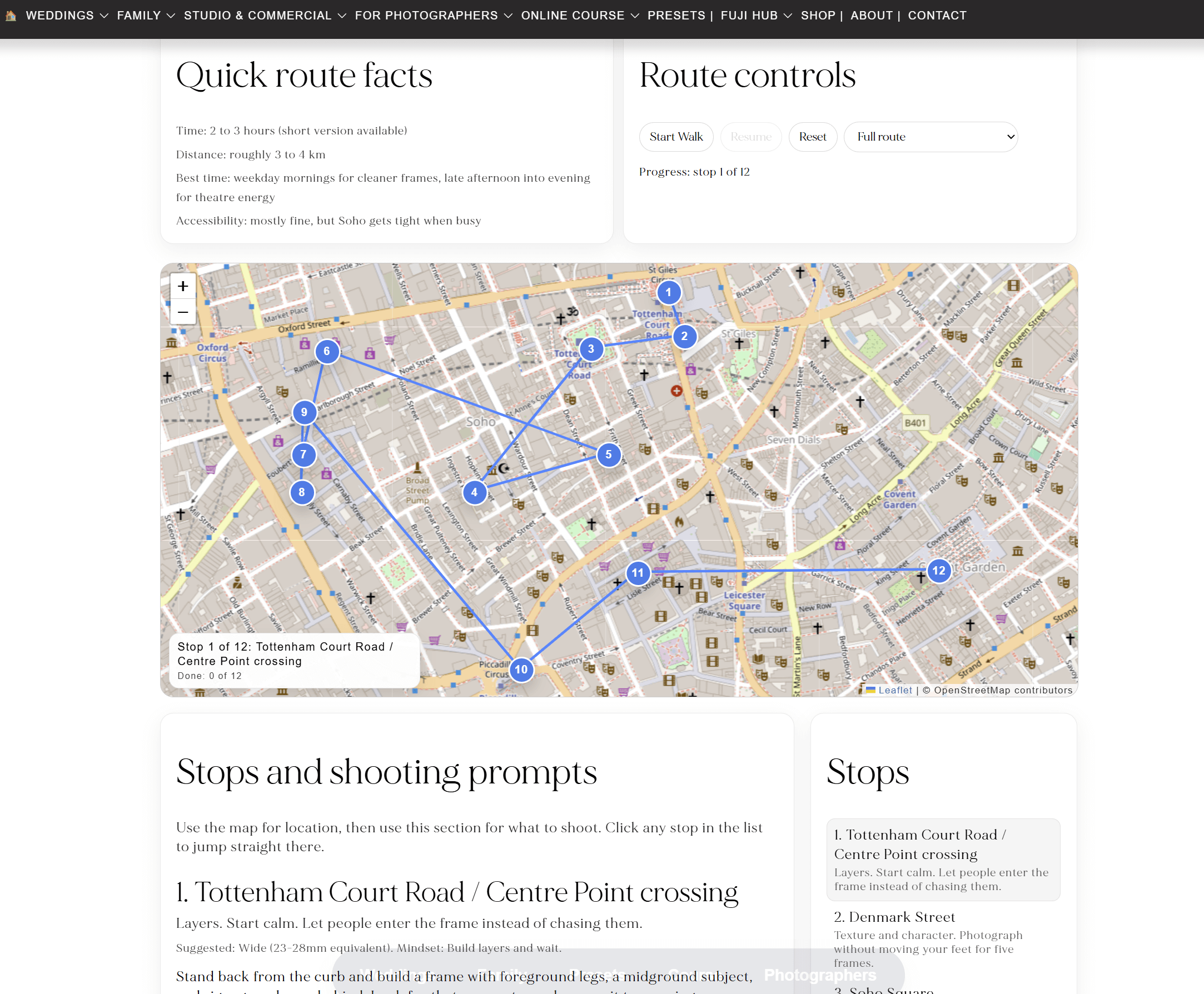Select marker 11 near Leicester Square

637,572
